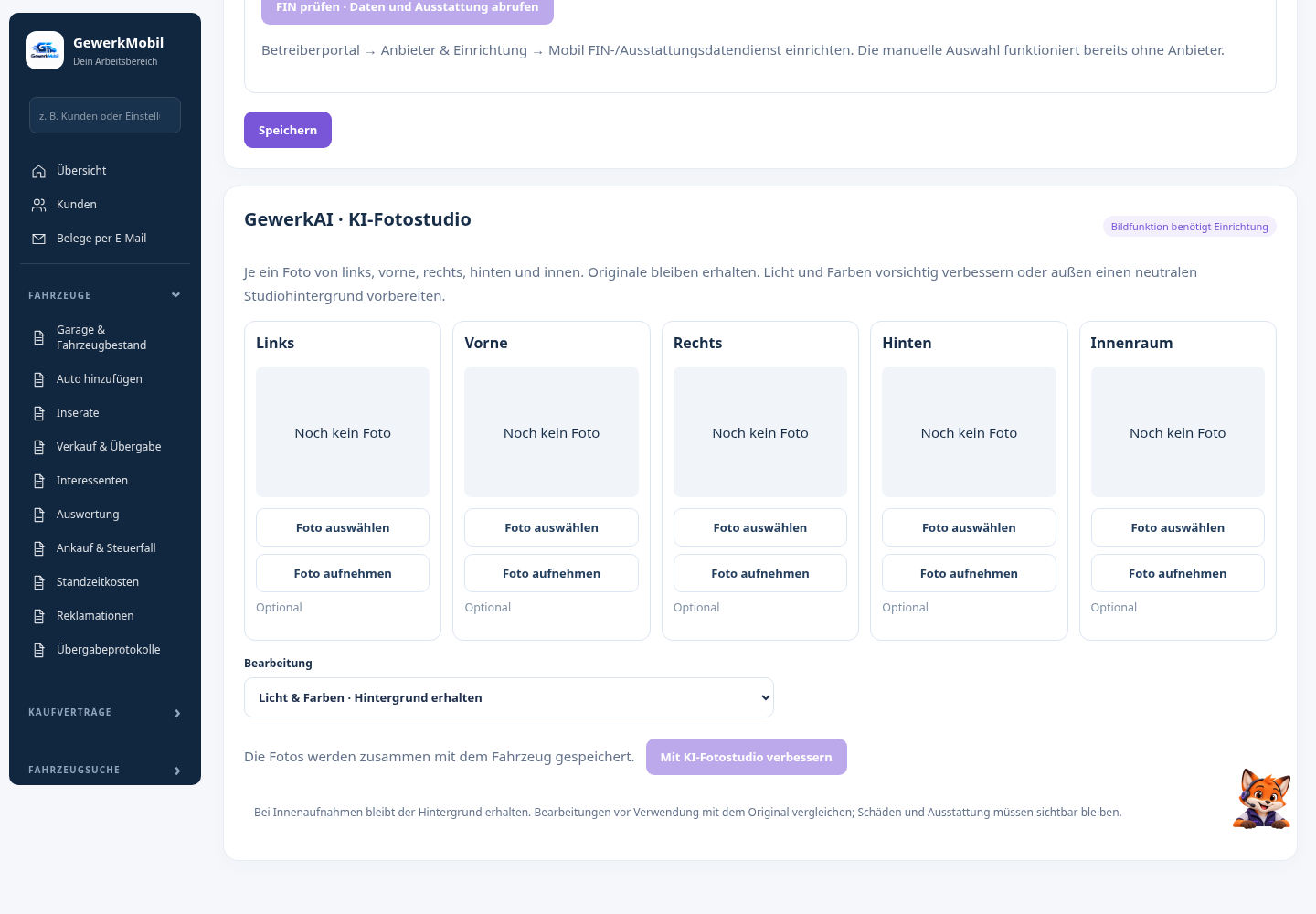Open Verkauf & Übergabe in the sidebar
Viewport: 1316px width, 914px height.
click(x=105, y=447)
